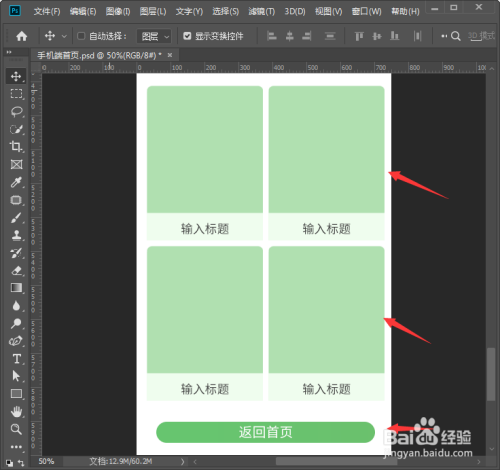Image resolution: width=500 pixels, height=470 pixels.
Task: Open the 图像(I) menu
Action: coord(118,11)
